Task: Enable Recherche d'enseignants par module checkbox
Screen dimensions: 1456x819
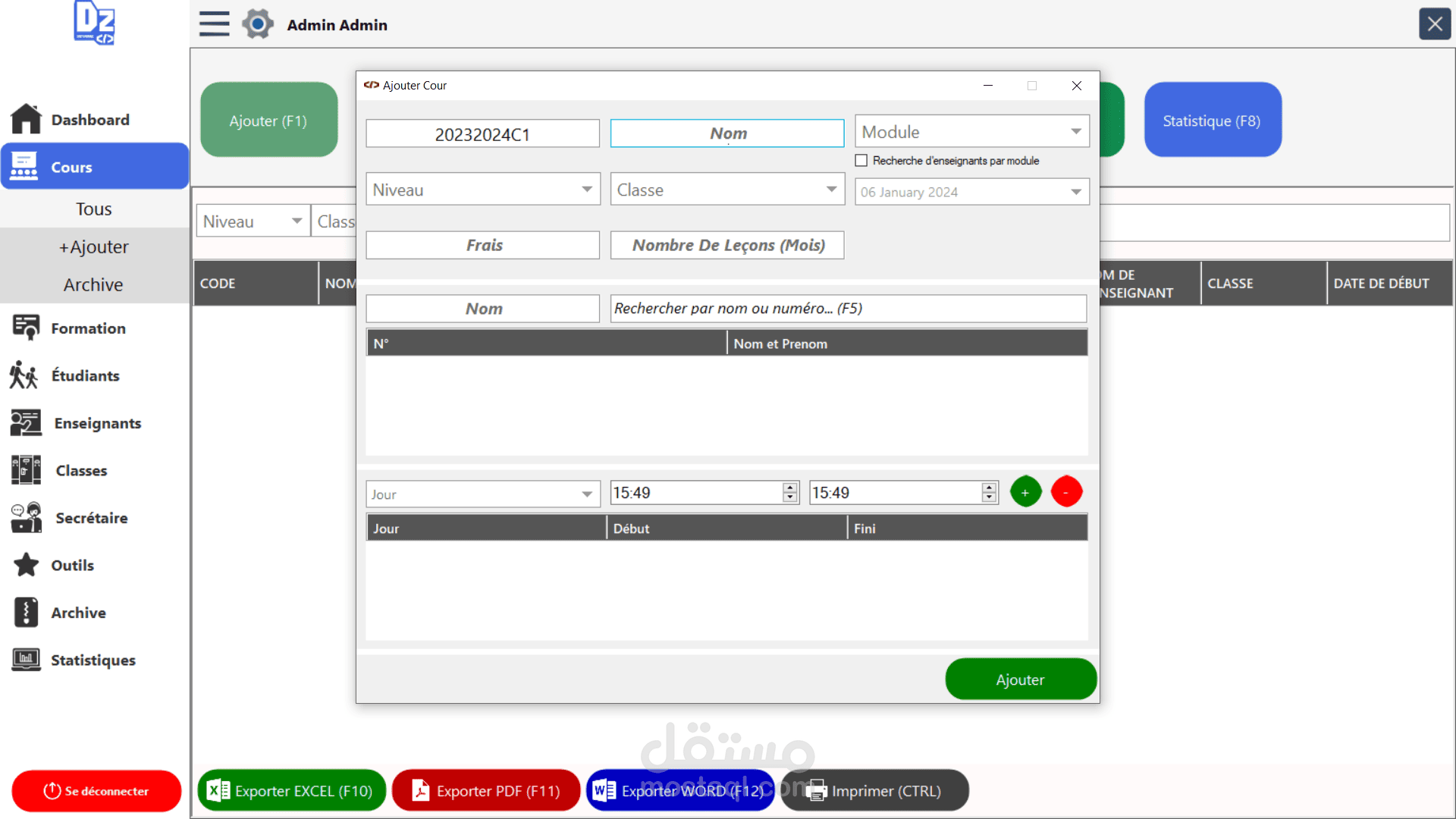Action: [861, 161]
